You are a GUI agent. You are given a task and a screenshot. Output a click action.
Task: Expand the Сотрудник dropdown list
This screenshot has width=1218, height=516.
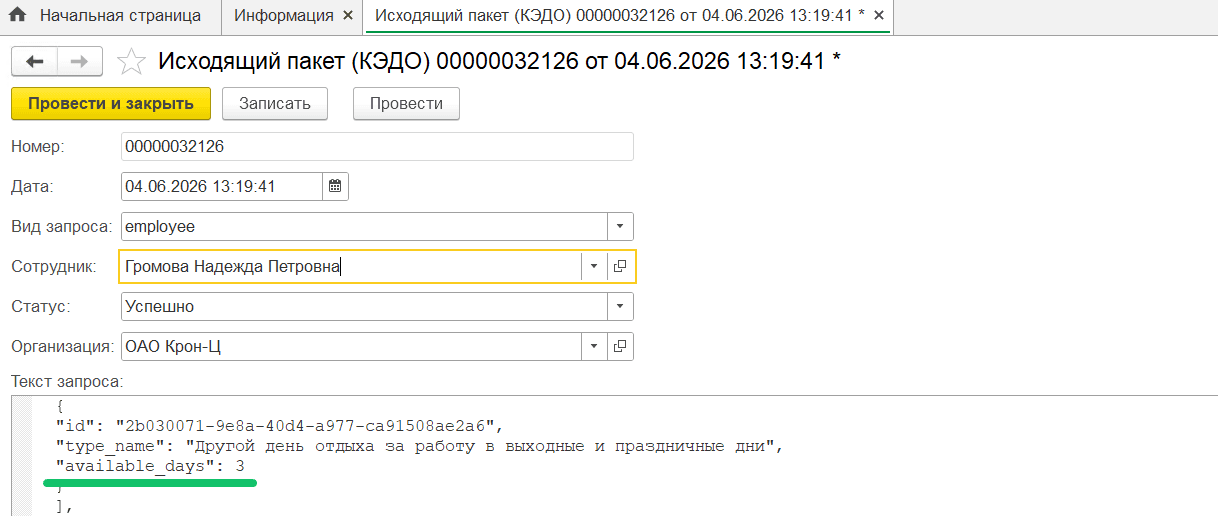(594, 266)
